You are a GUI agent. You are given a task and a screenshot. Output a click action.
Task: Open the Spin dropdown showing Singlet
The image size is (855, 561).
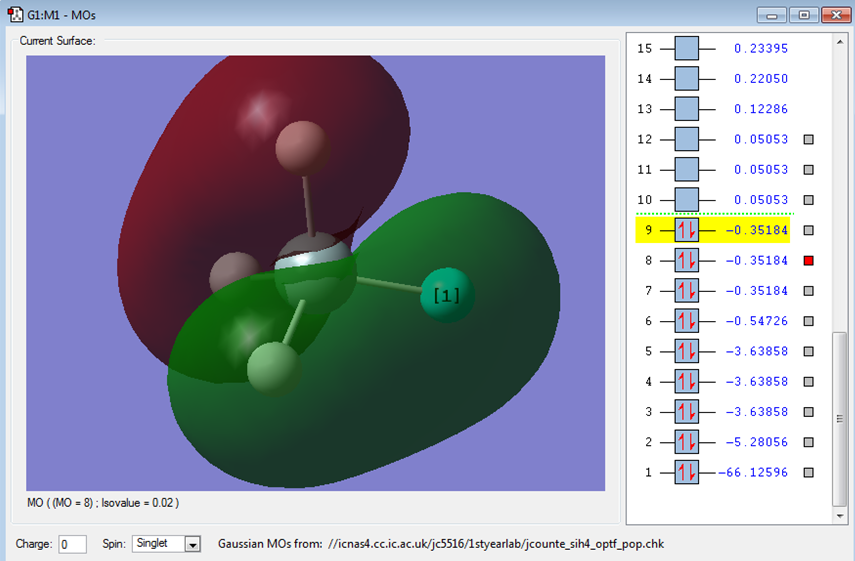(166, 544)
